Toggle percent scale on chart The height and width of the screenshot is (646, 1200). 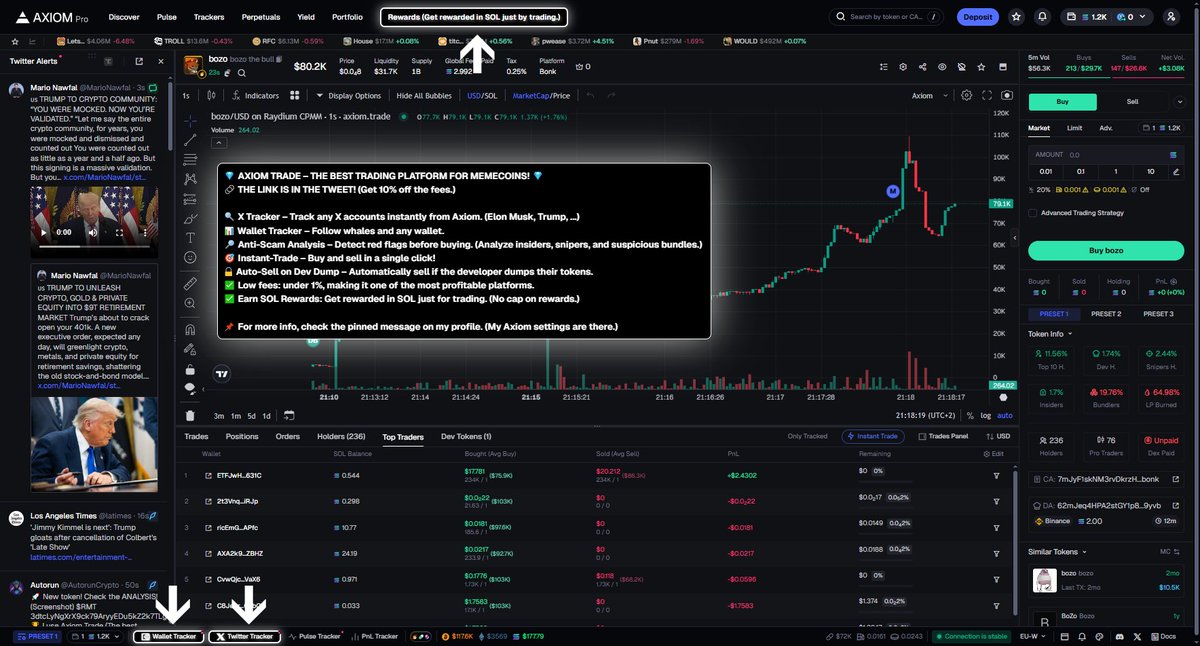[x=971, y=415]
